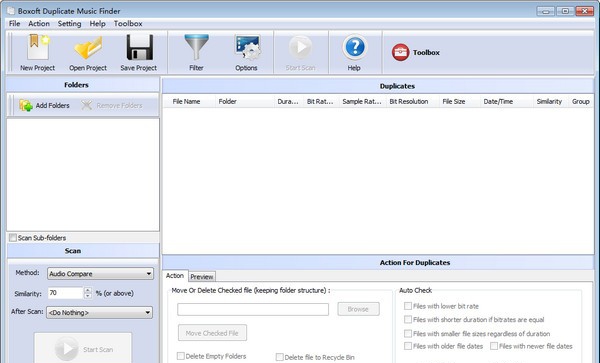Open Help from the question mark icon
This screenshot has height=363, width=600.
[x=354, y=52]
